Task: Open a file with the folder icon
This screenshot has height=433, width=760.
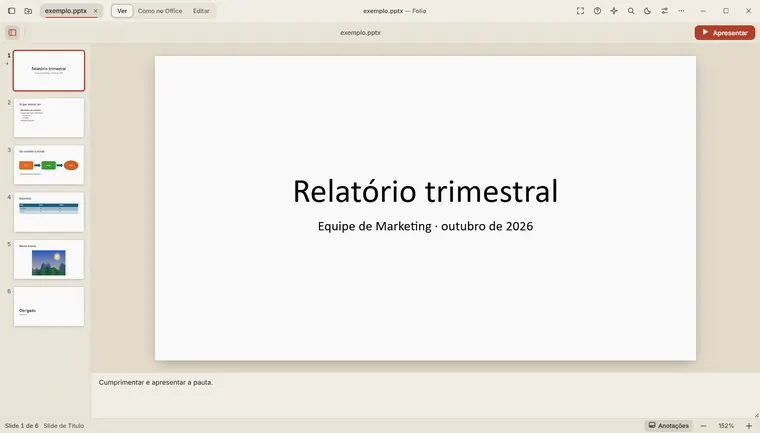Action: [x=28, y=11]
